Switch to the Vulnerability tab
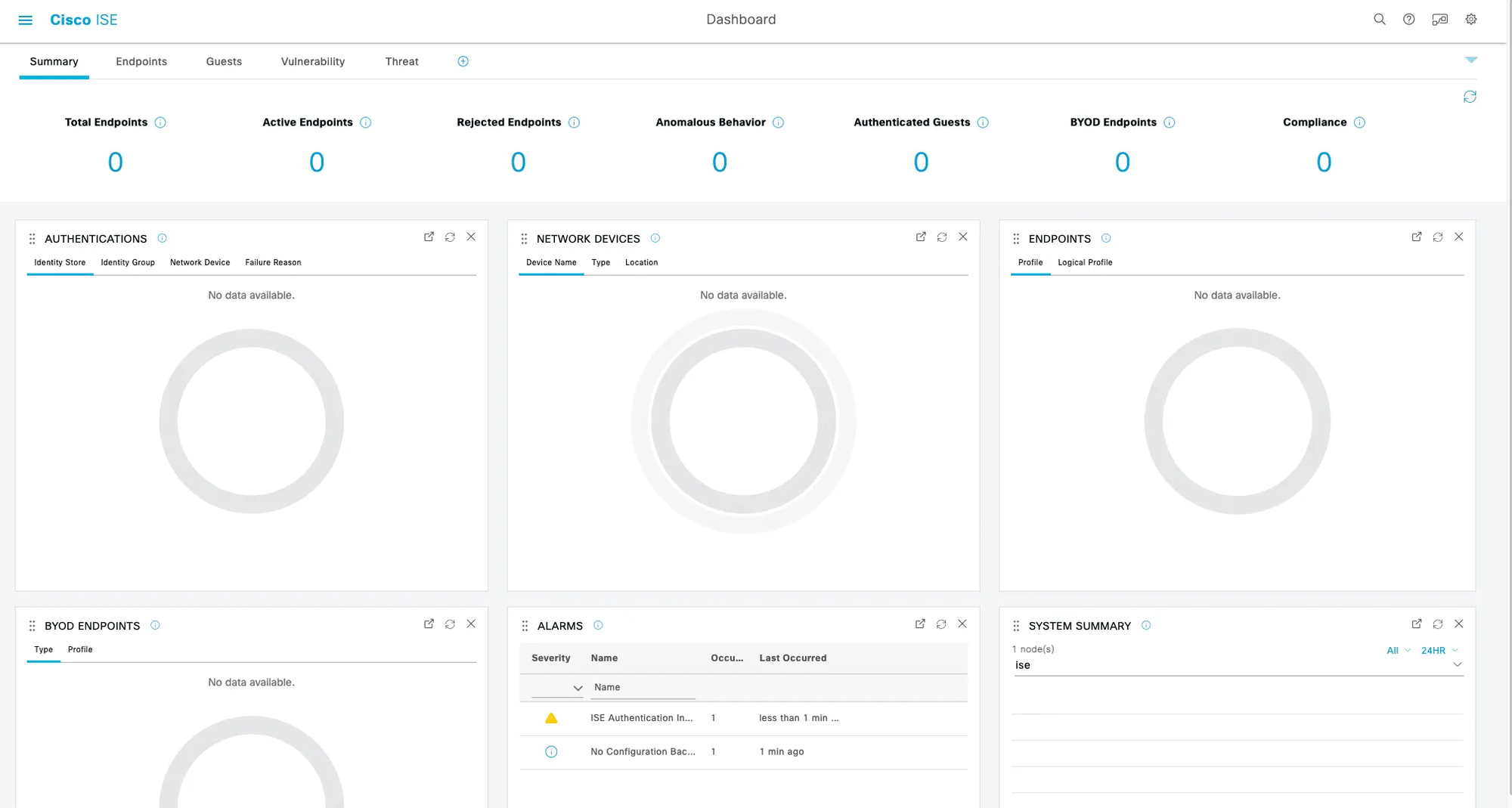This screenshot has width=1512, height=808. (x=312, y=61)
